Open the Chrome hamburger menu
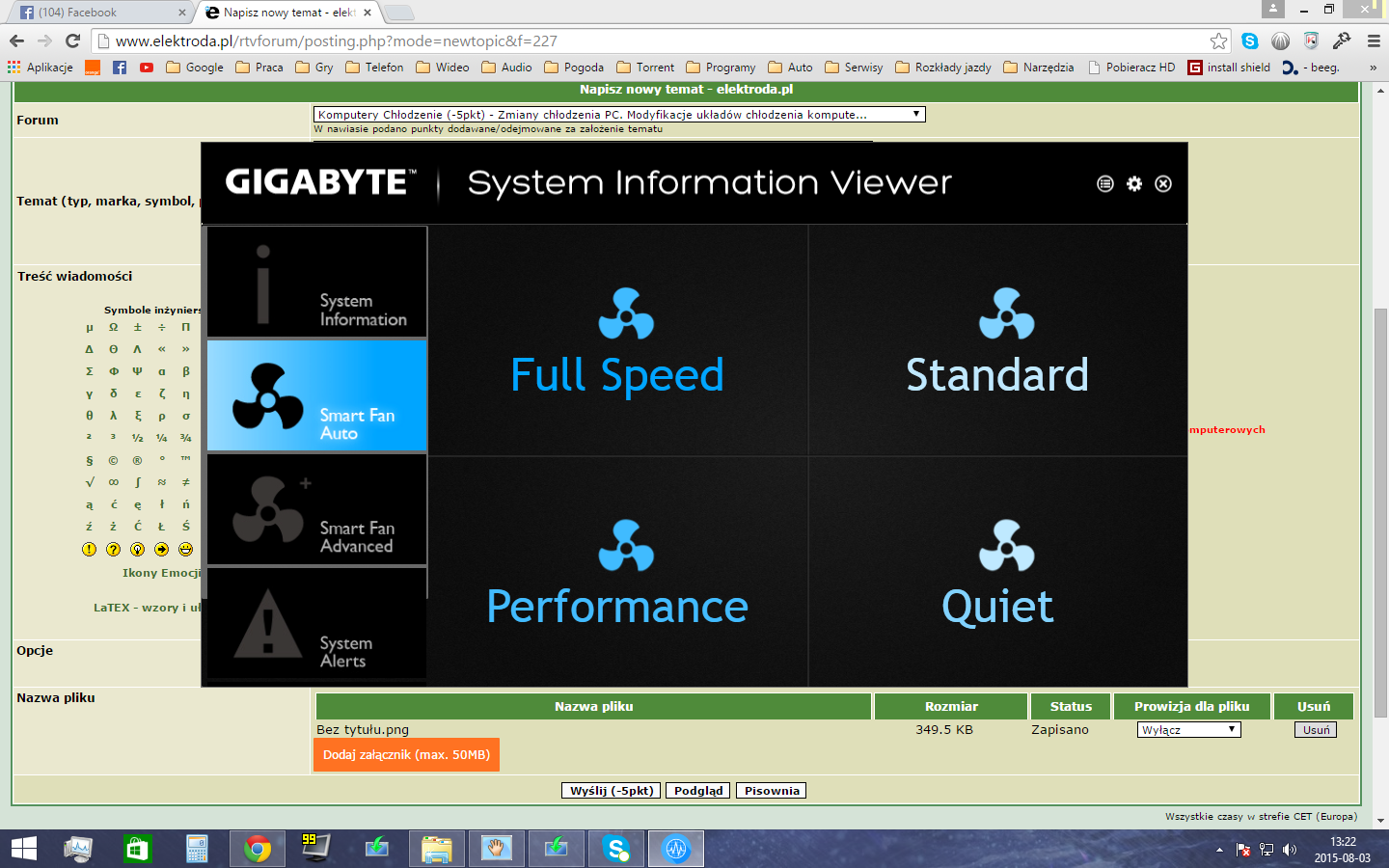Image resolution: width=1389 pixels, height=868 pixels. [x=1374, y=41]
